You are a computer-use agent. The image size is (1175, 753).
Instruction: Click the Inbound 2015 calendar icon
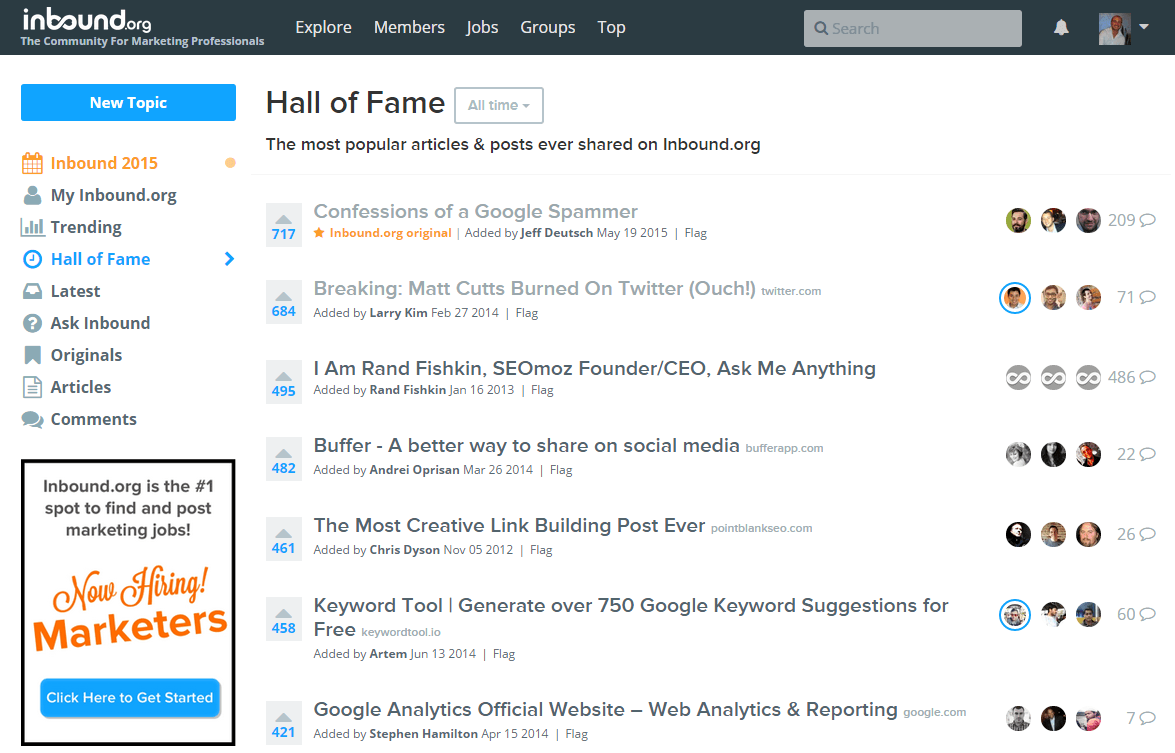tap(32, 163)
